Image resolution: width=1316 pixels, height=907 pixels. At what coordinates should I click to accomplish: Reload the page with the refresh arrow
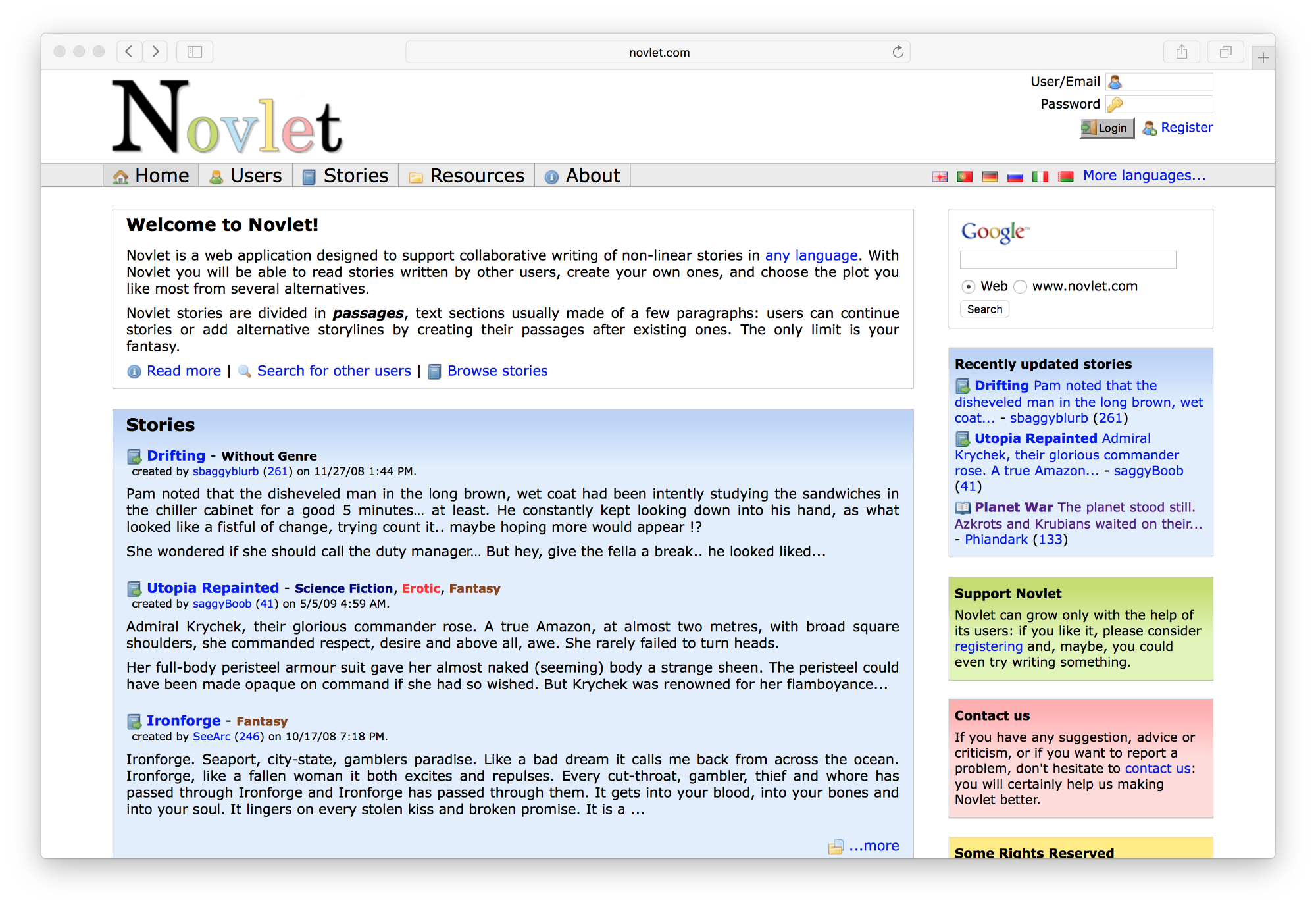coord(897,51)
